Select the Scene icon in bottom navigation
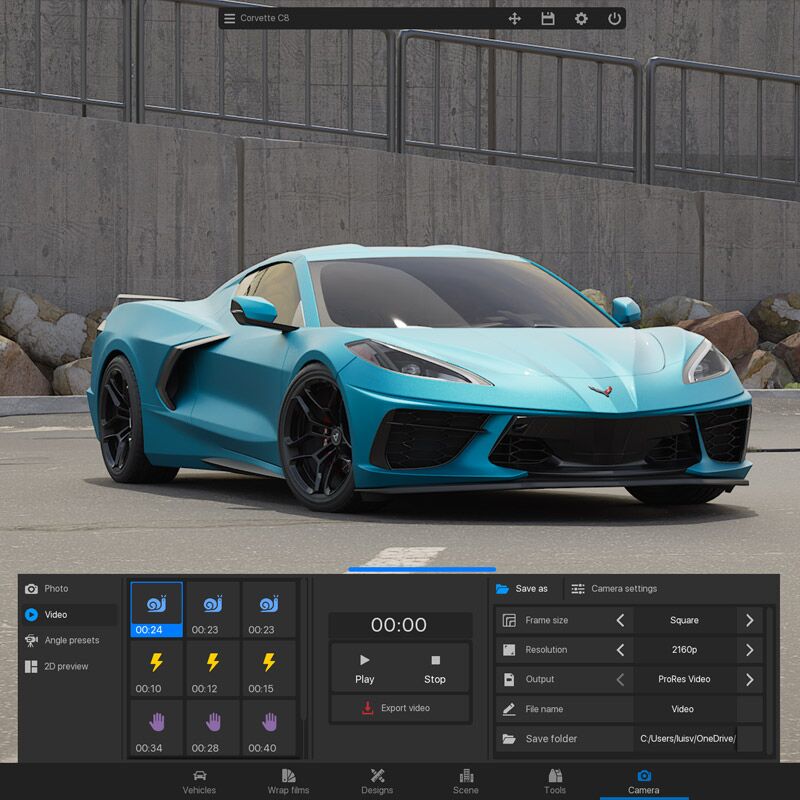Image resolution: width=800 pixels, height=800 pixels. tap(466, 779)
